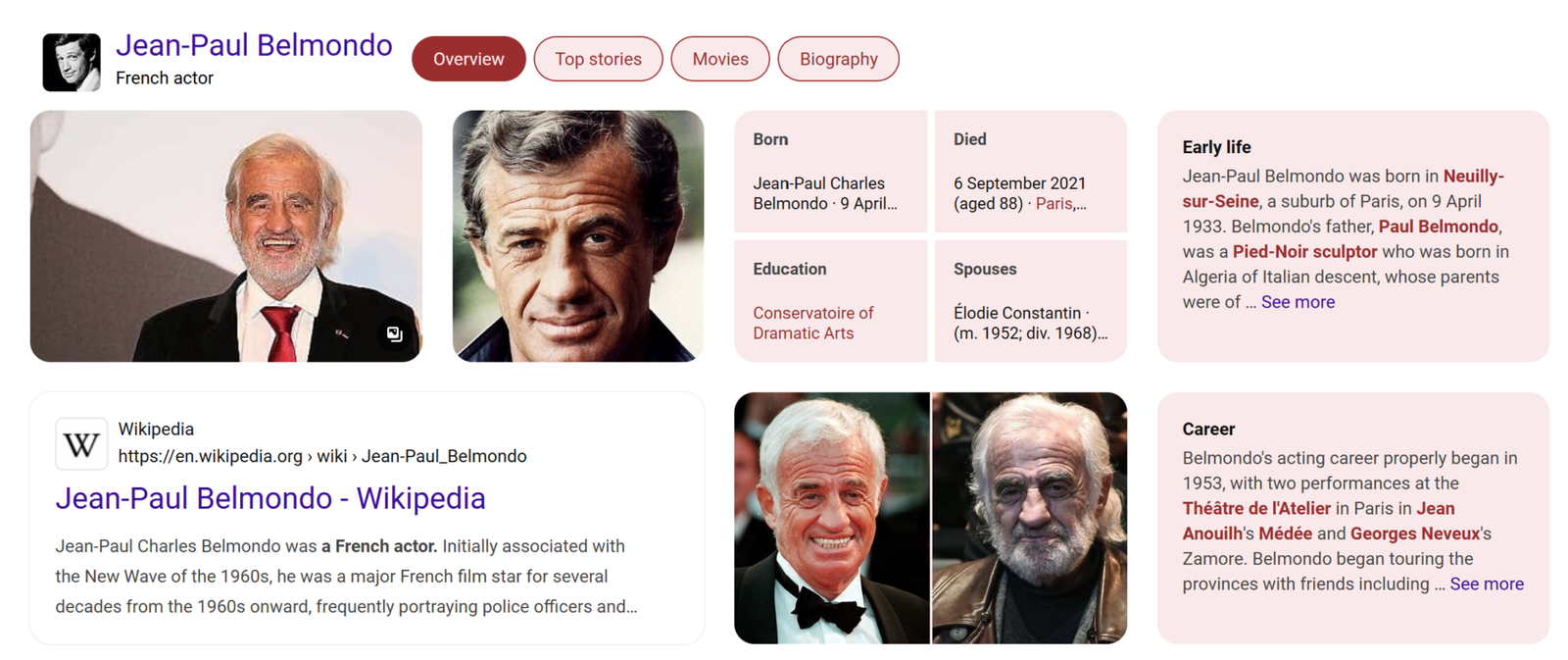Image resolution: width=1568 pixels, height=660 pixels.
Task: Open the photo with black bow tie
Action: [x=831, y=518]
